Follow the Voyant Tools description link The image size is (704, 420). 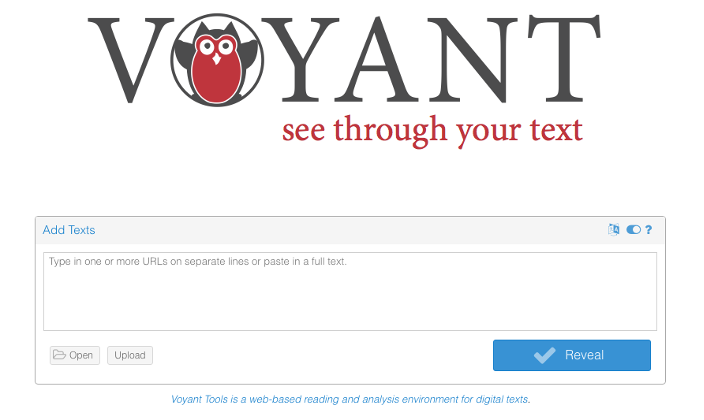[x=351, y=399]
